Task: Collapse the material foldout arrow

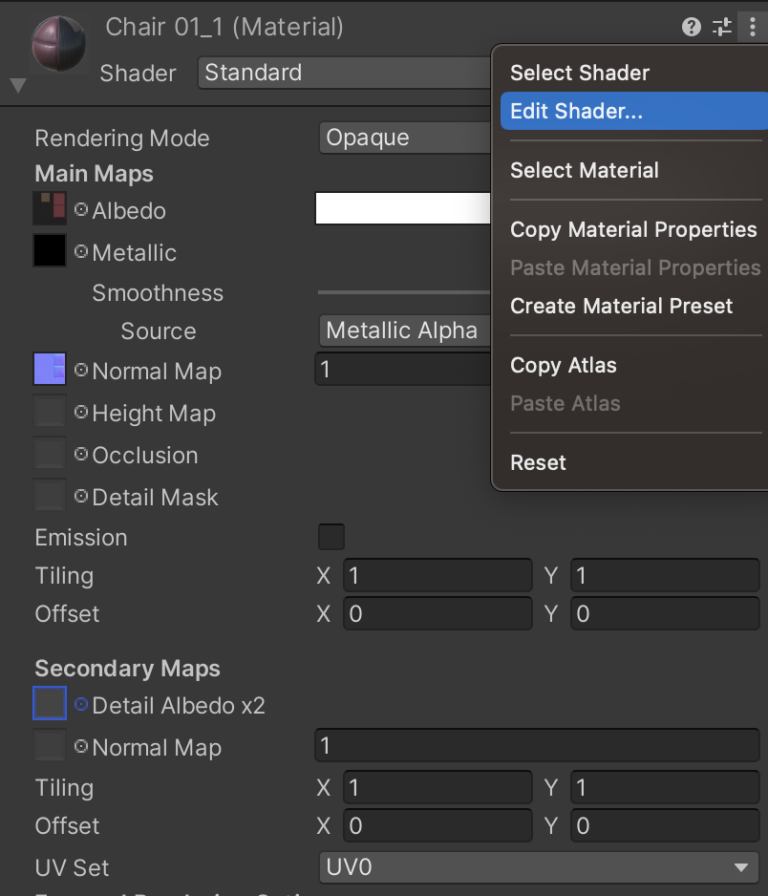Action: 17,84
